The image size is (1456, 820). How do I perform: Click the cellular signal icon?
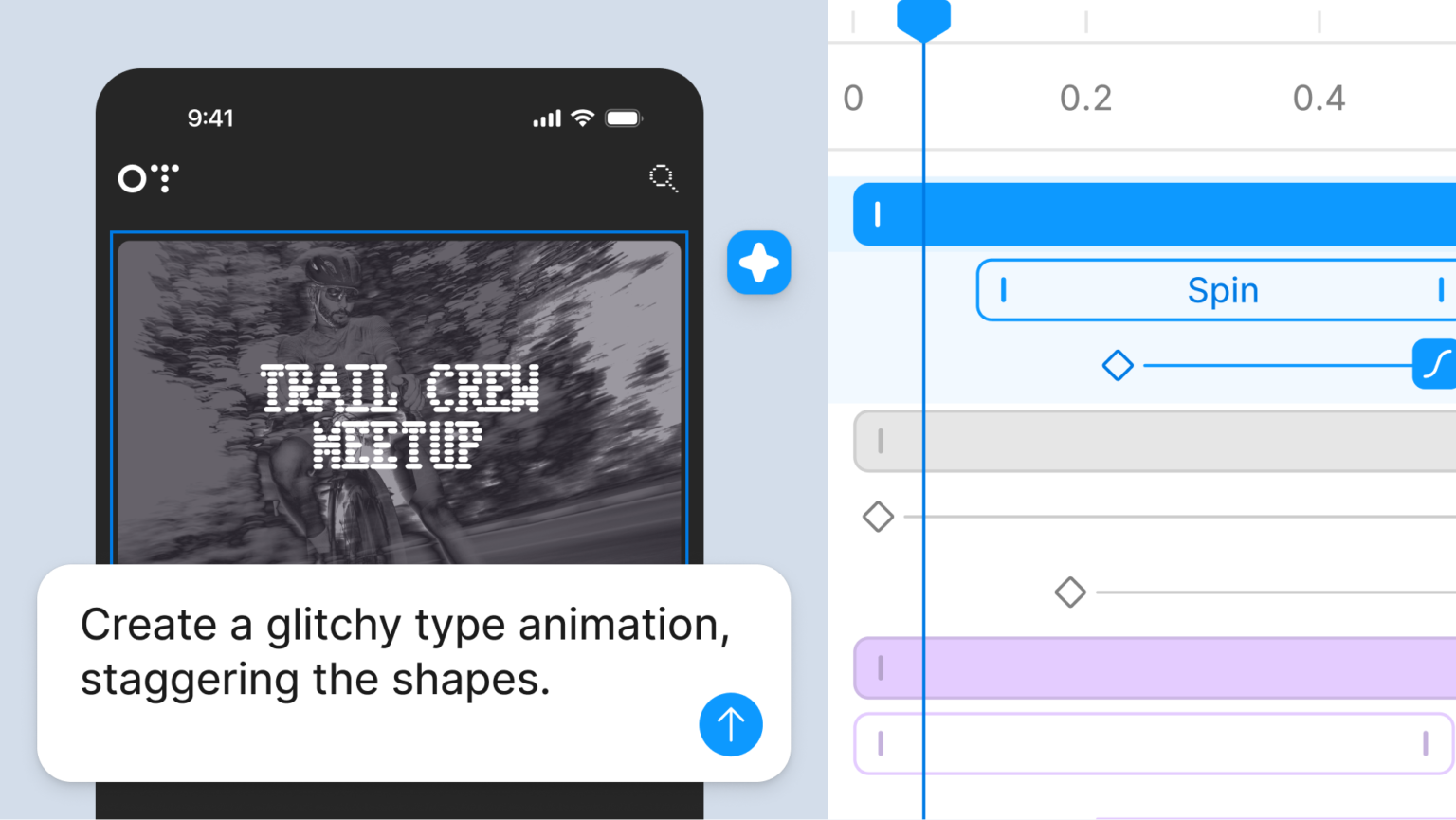(547, 118)
